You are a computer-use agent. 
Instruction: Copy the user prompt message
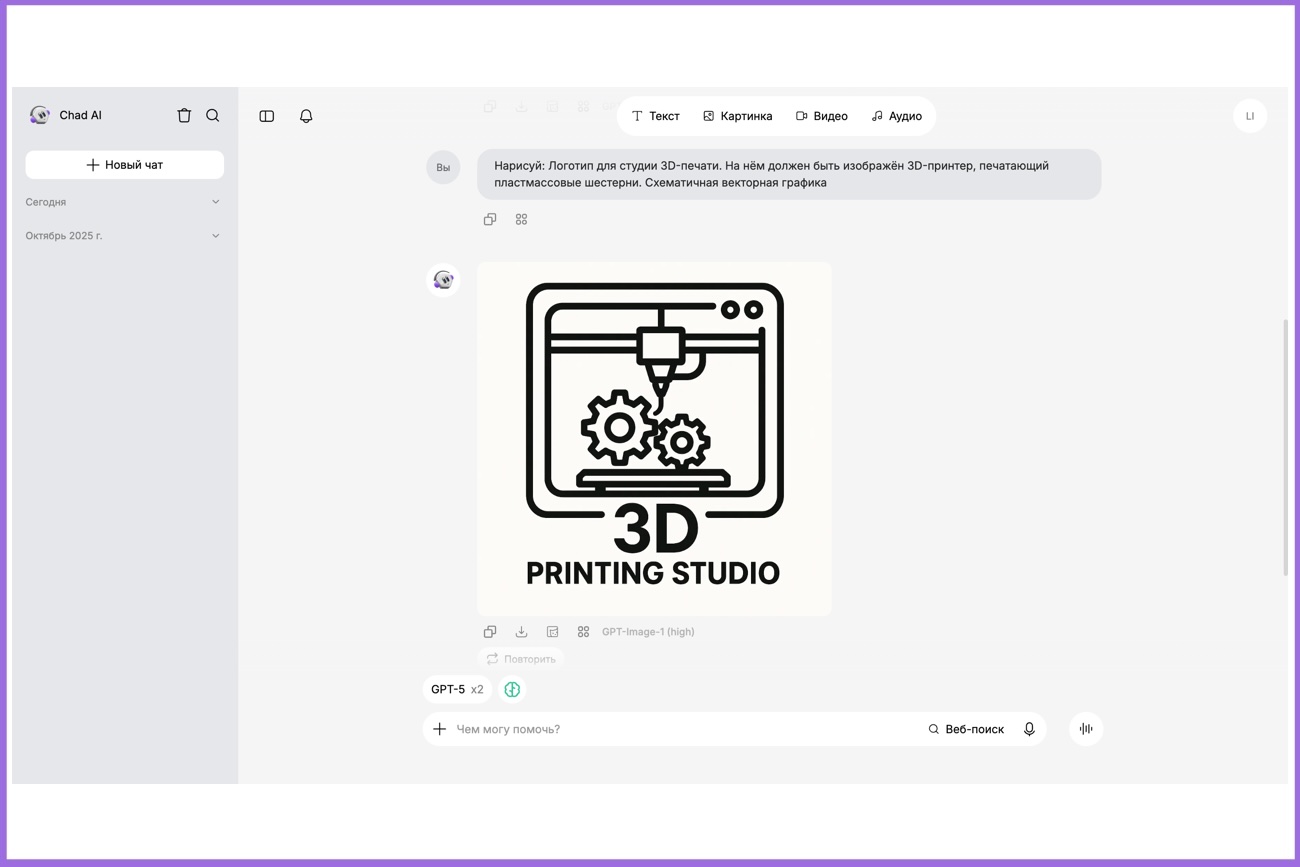(490, 219)
